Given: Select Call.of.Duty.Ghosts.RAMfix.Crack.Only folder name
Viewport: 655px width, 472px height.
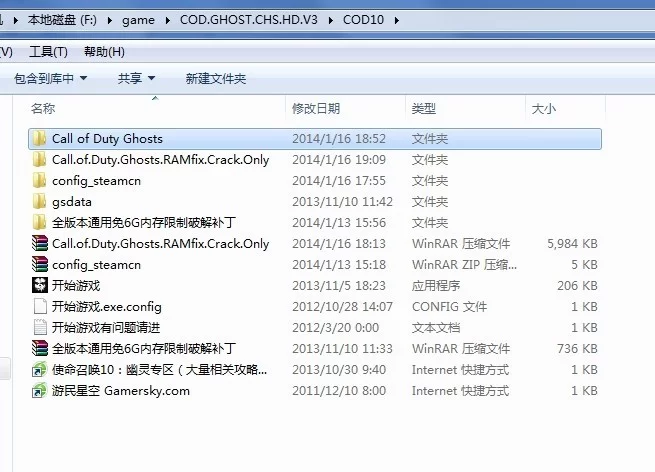Looking at the screenshot, I should [x=160, y=160].
